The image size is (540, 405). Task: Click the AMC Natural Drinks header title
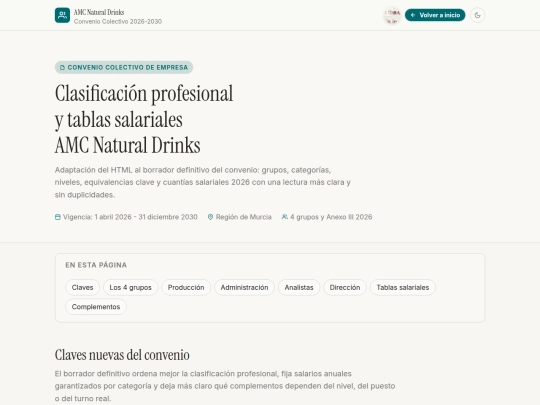click(x=99, y=12)
